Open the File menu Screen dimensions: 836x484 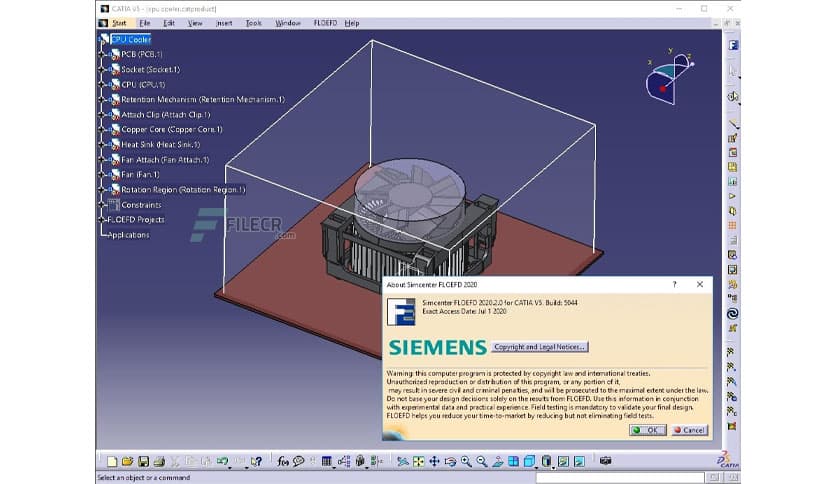coord(144,23)
